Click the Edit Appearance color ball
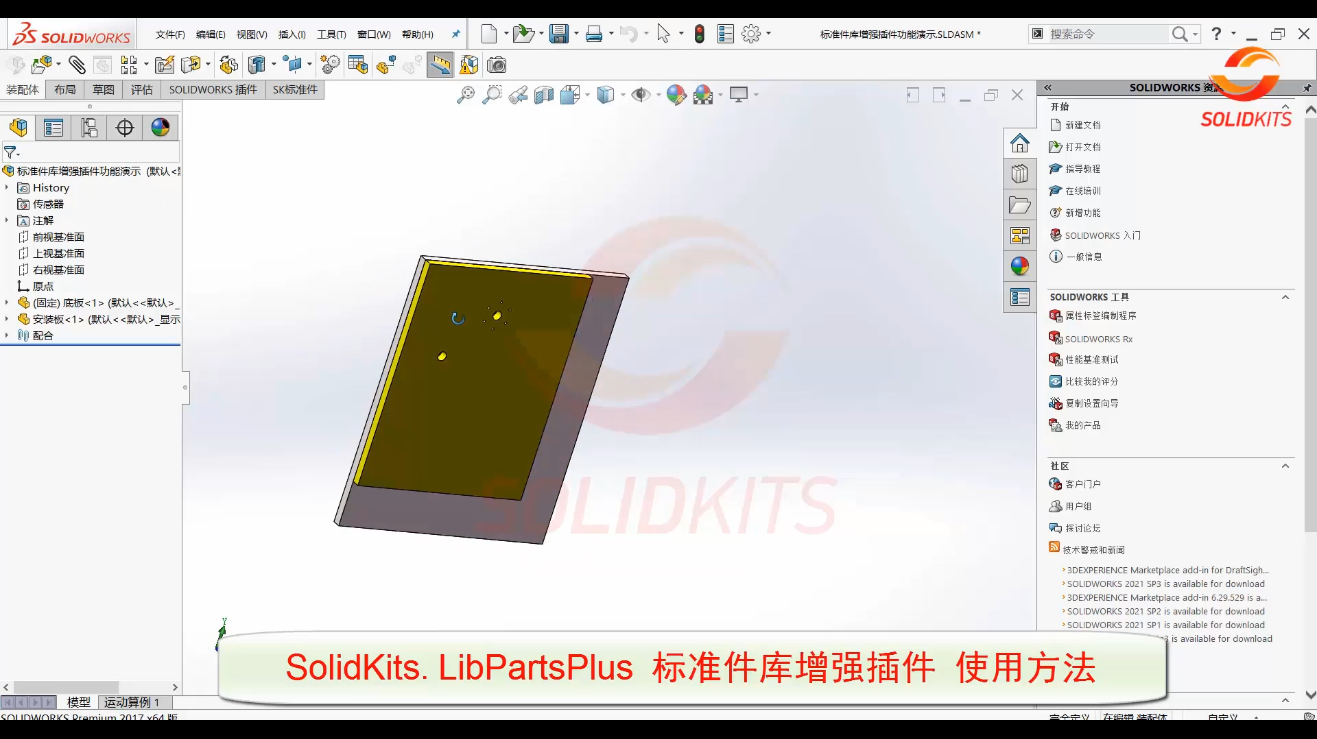 tap(677, 95)
